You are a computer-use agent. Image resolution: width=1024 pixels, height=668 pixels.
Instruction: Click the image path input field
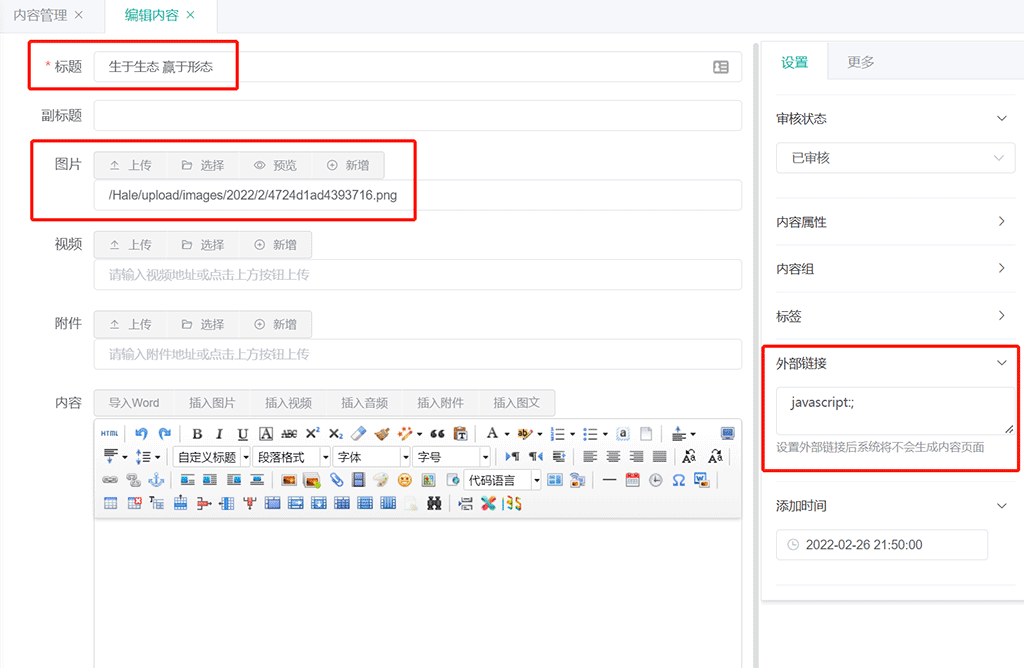point(418,195)
